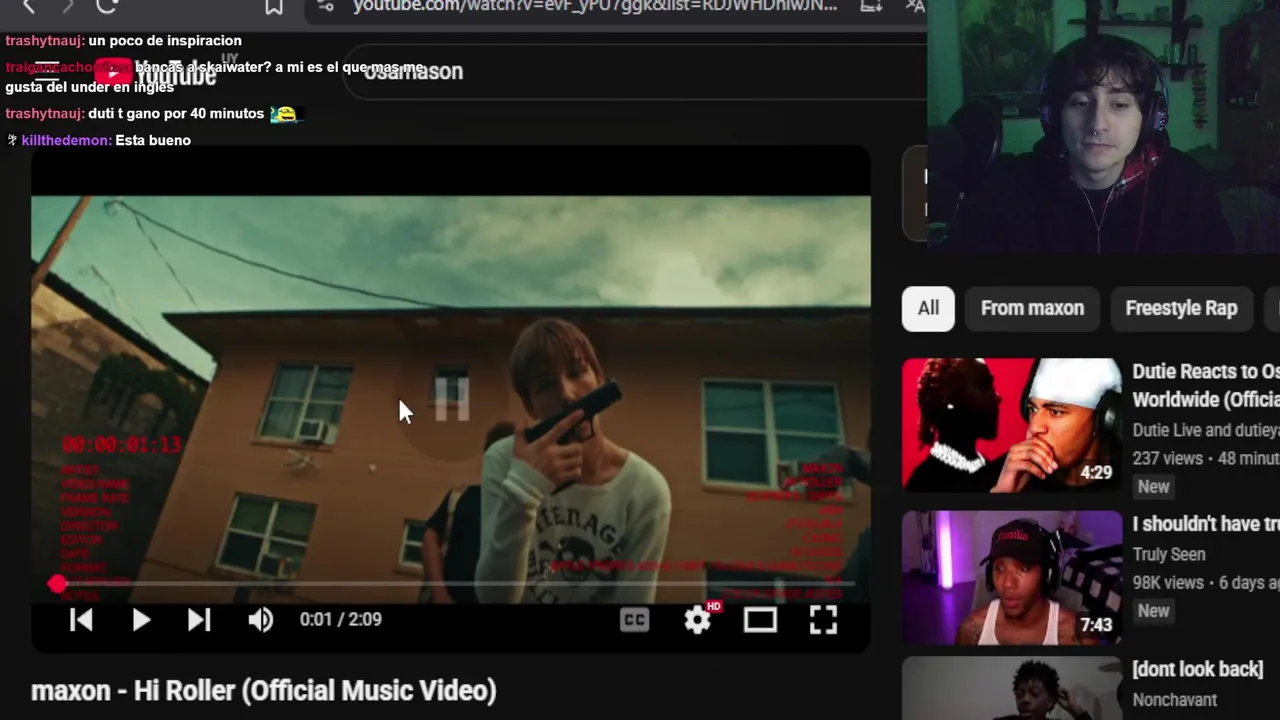1280x720 pixels.
Task: Open the I shouldn't have video title
Action: (x=1206, y=524)
